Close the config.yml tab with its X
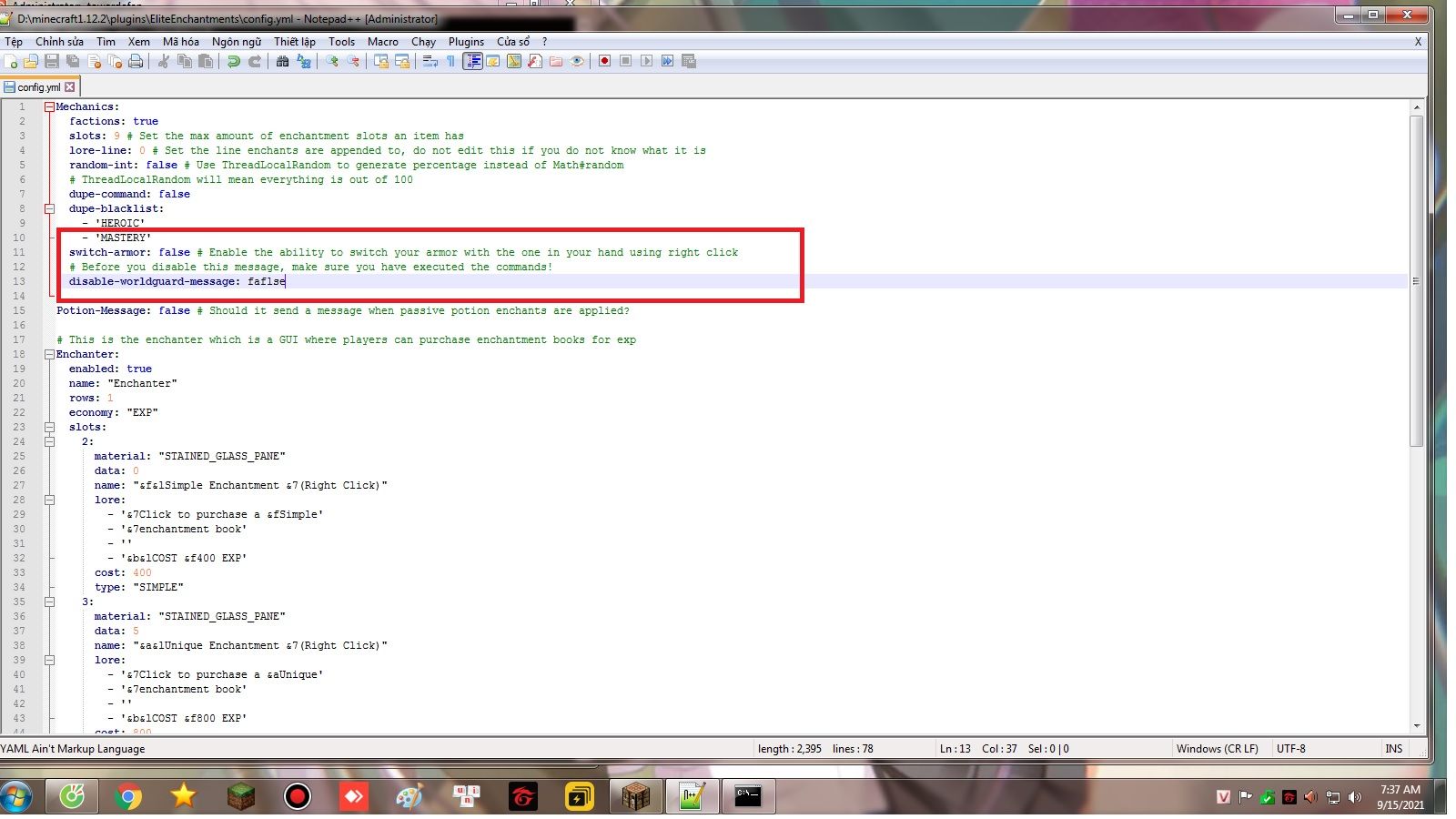The height and width of the screenshot is (819, 1456). 70,87
